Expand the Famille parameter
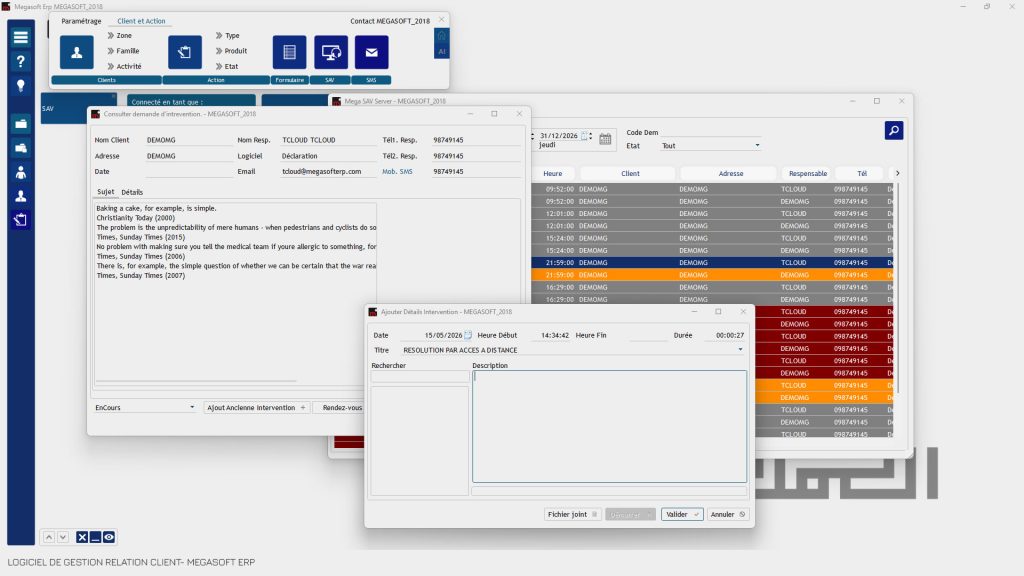 pos(123,50)
